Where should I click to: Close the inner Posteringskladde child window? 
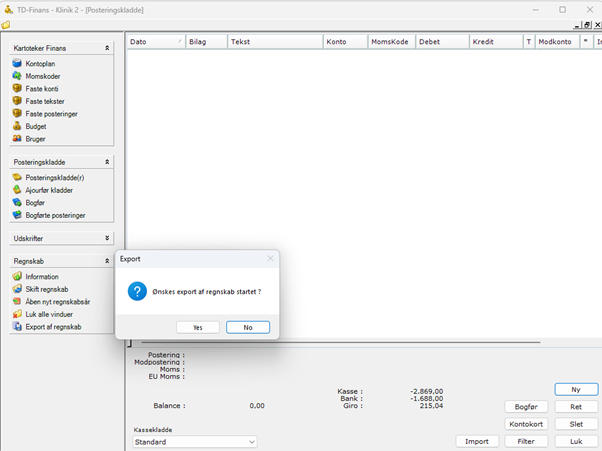tap(597, 25)
